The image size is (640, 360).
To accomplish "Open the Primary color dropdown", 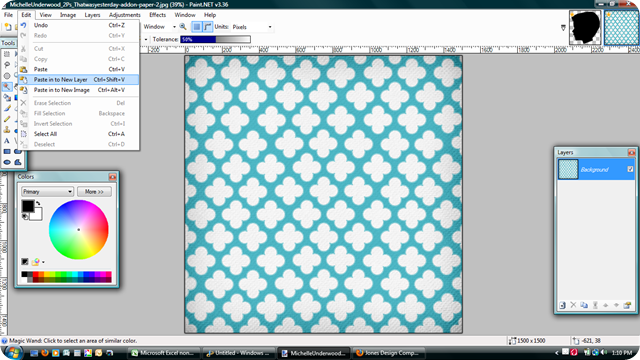I will pos(47,191).
